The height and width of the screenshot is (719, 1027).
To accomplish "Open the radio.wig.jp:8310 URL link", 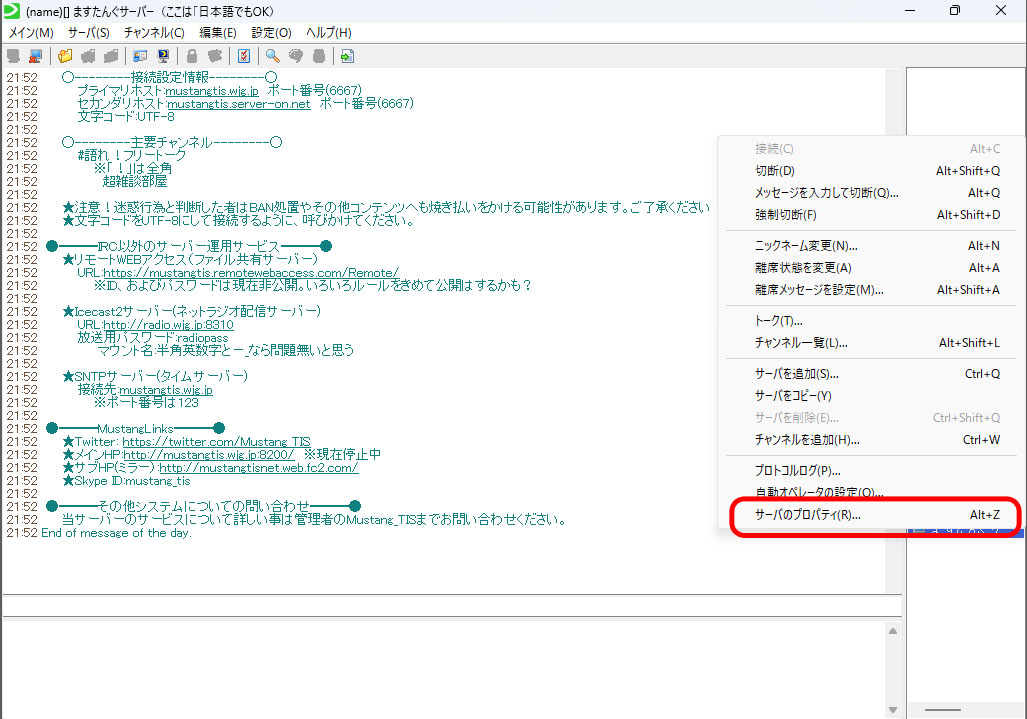I will [168, 325].
